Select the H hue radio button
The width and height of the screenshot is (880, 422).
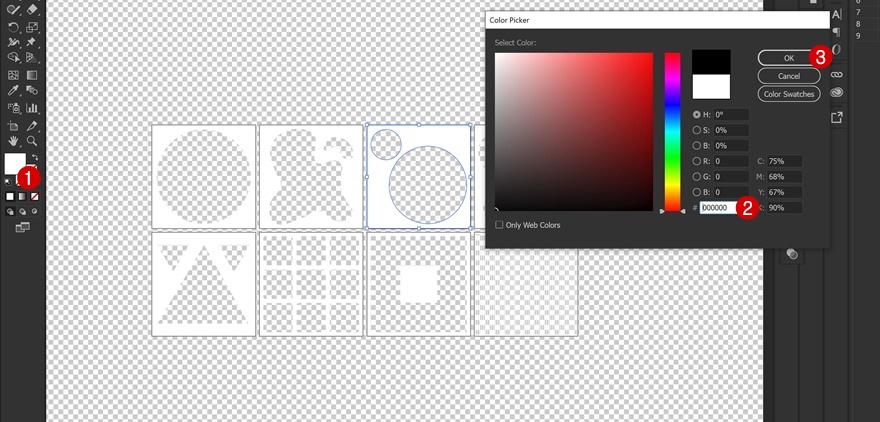(x=696, y=114)
